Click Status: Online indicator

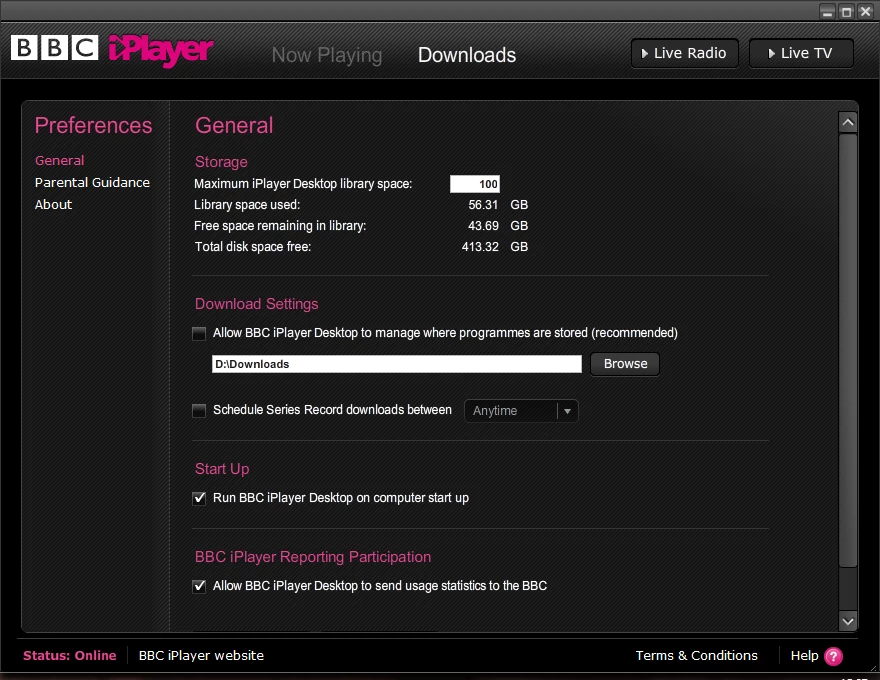pyautogui.click(x=70, y=656)
